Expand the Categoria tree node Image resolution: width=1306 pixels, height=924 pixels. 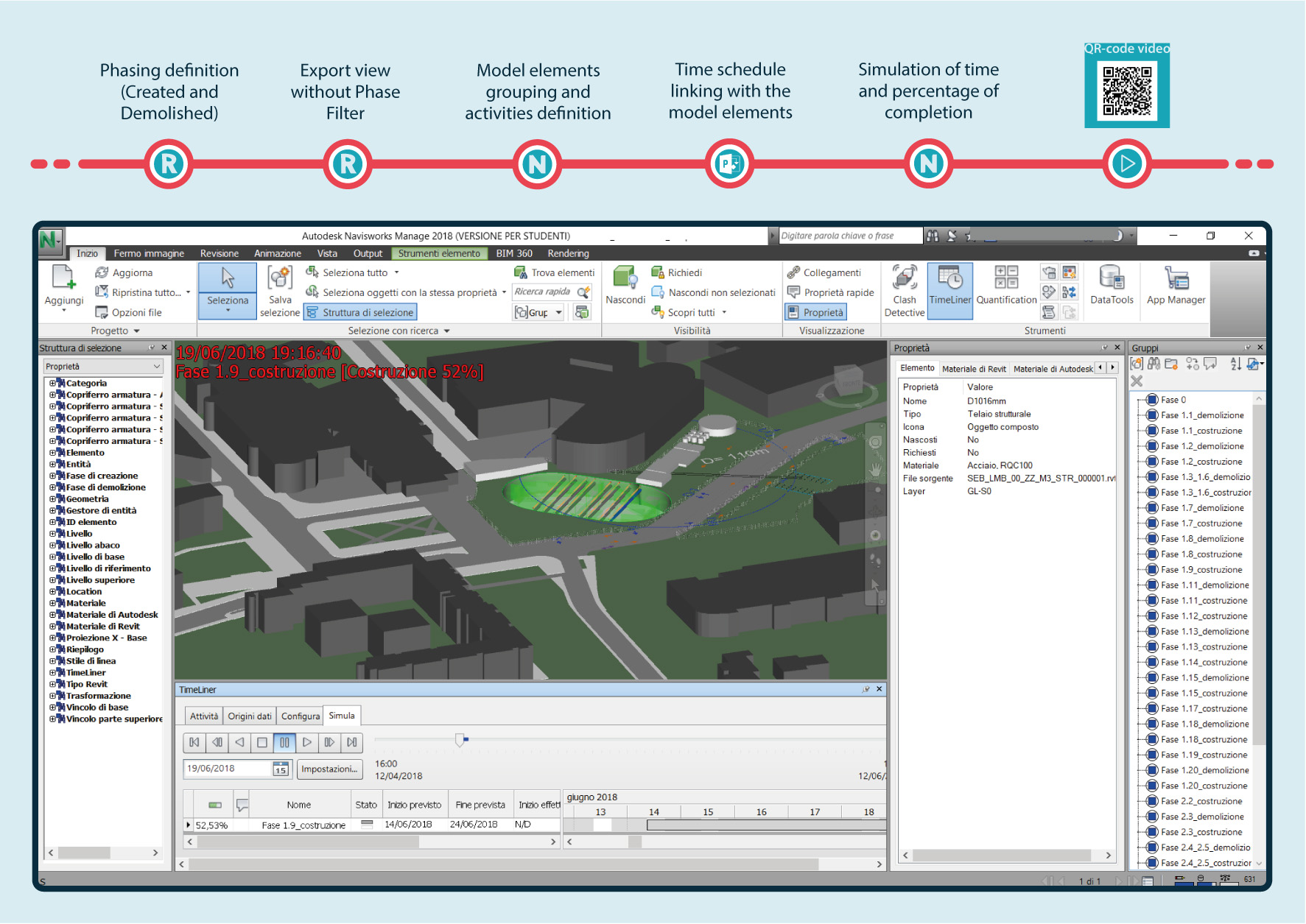52,383
